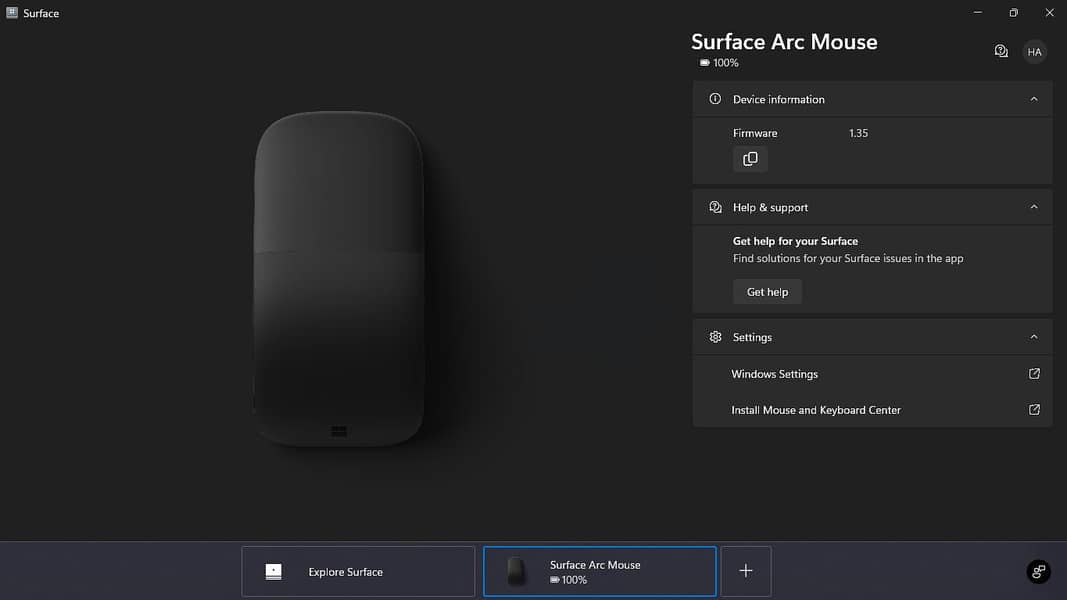Viewport: 1067px width, 600px height.
Task: Click the Surface app icon in the title bar
Action: pos(12,12)
